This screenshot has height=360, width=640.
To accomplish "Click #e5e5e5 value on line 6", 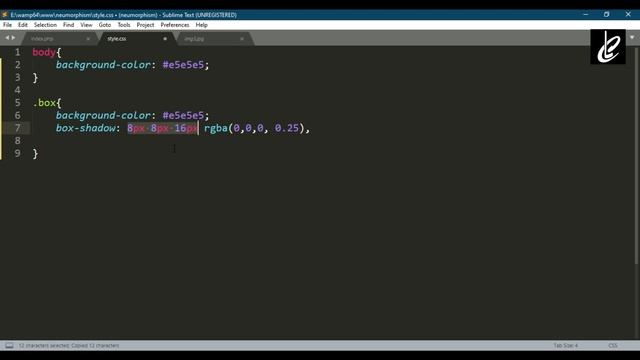I will pos(183,116).
